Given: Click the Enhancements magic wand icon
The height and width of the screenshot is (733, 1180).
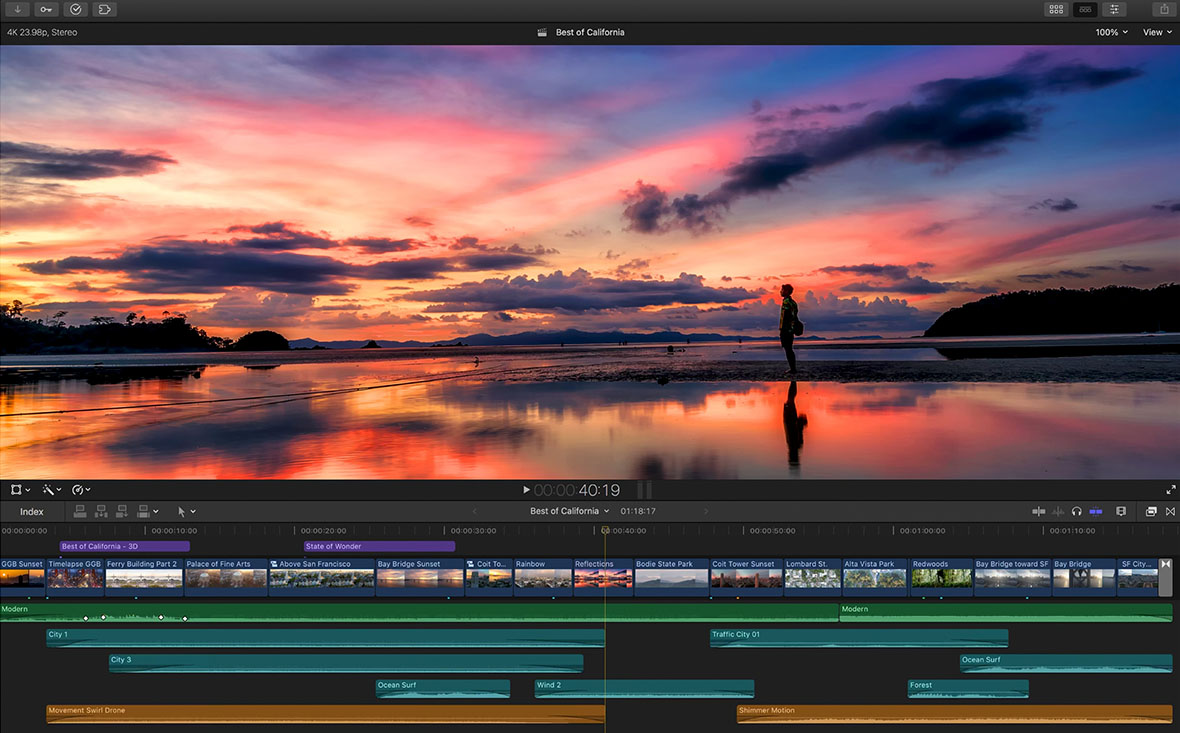Looking at the screenshot, I should tap(48, 489).
